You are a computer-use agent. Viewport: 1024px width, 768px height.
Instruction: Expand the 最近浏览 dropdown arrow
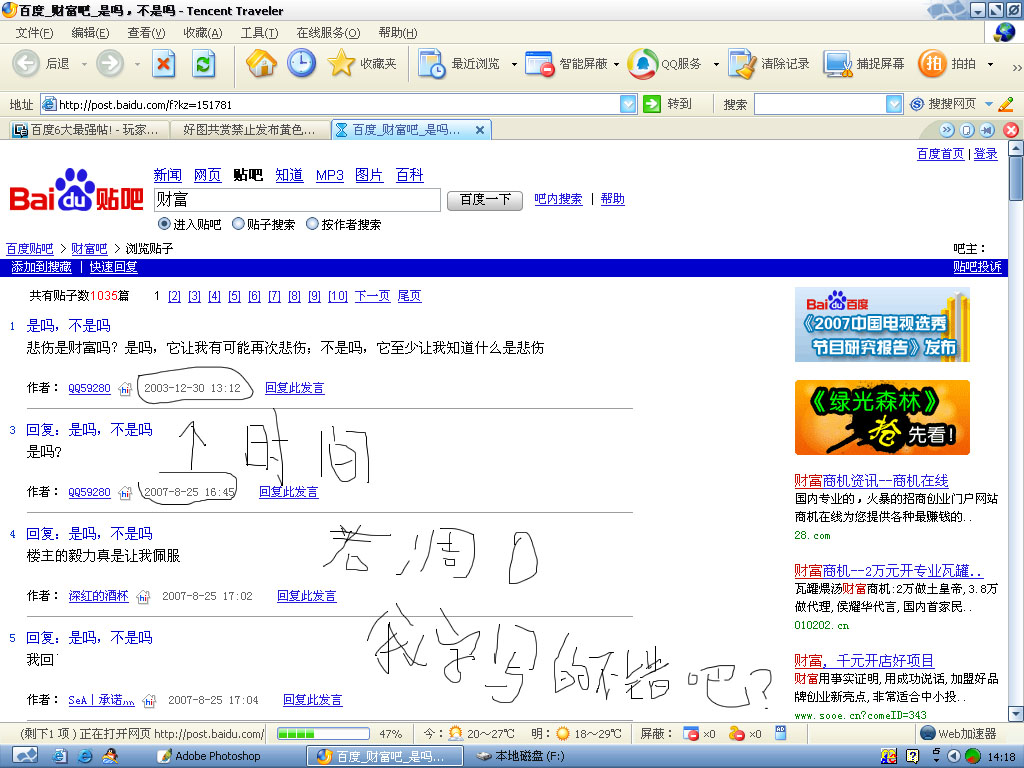[x=514, y=64]
